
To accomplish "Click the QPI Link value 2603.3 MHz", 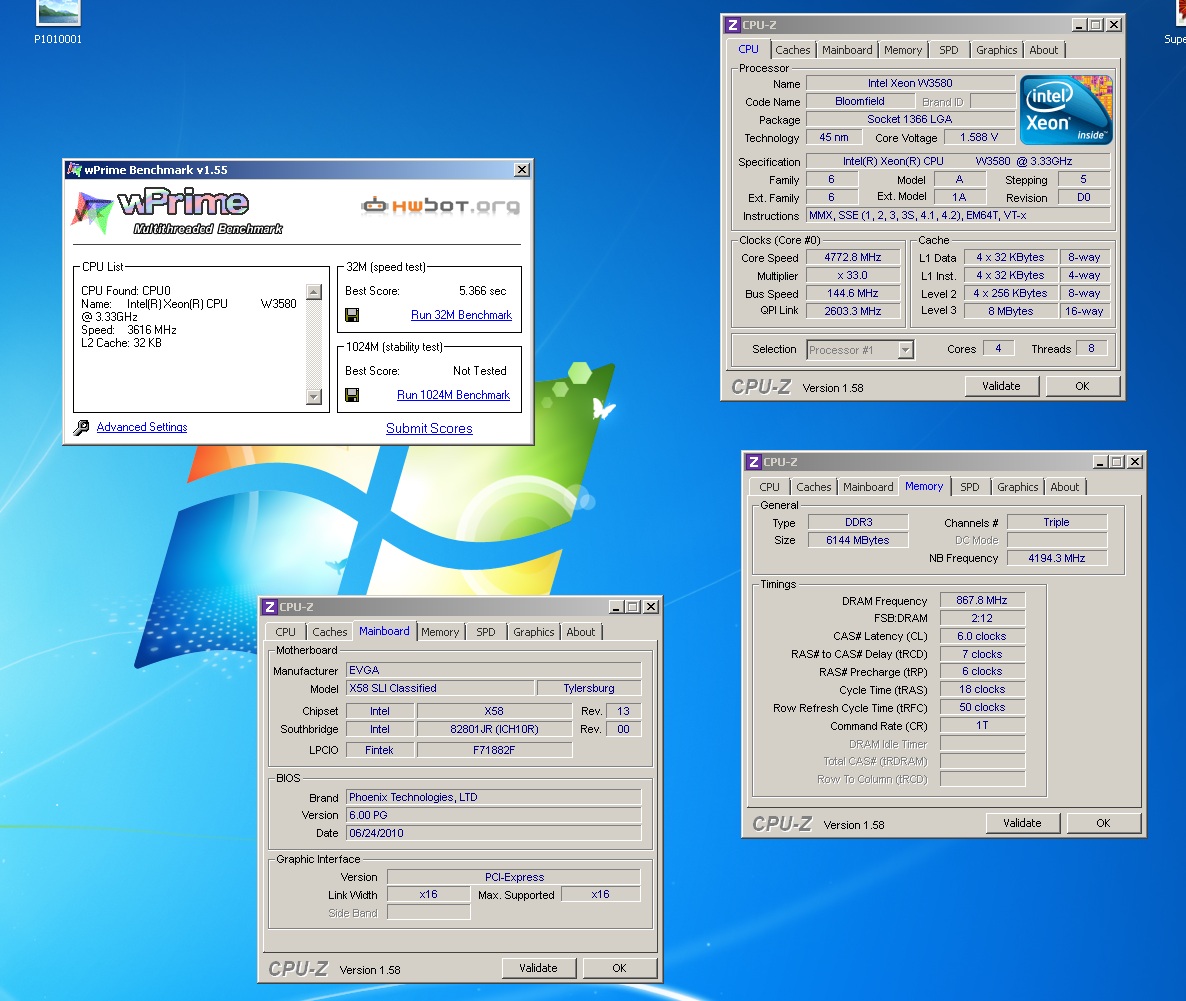I will tap(852, 311).
